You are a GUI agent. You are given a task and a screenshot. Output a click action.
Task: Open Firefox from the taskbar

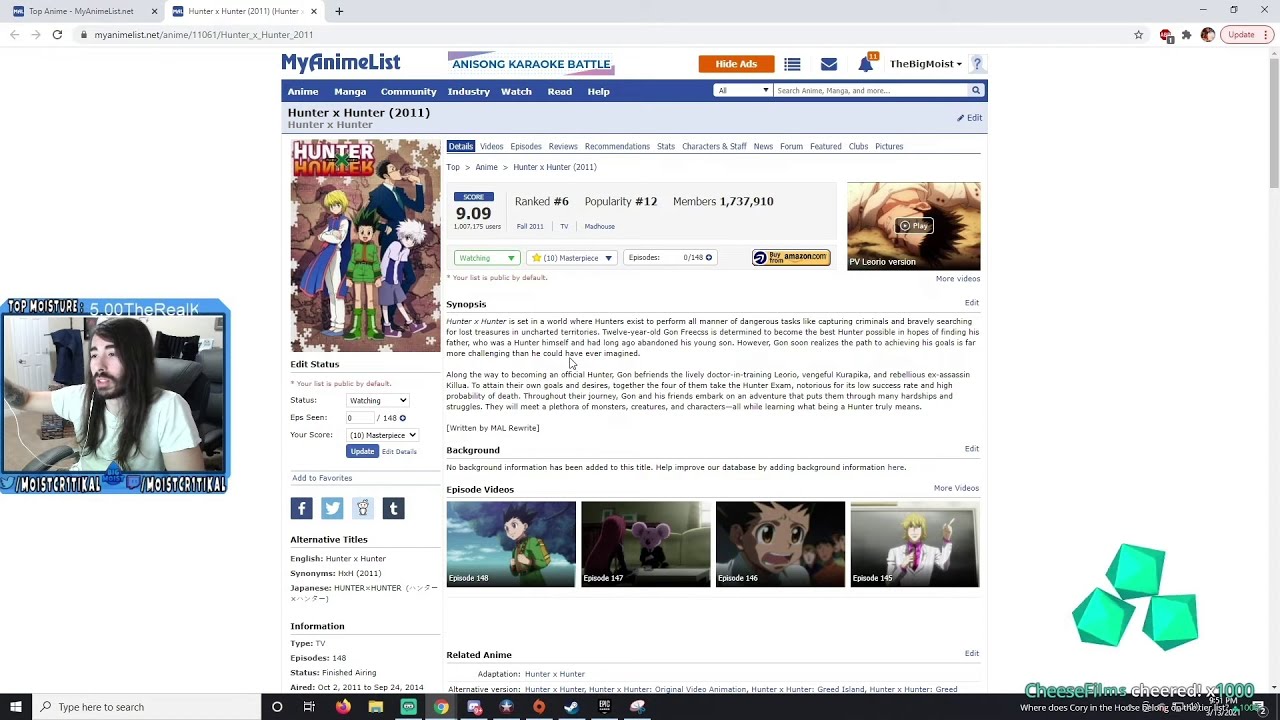coord(343,707)
